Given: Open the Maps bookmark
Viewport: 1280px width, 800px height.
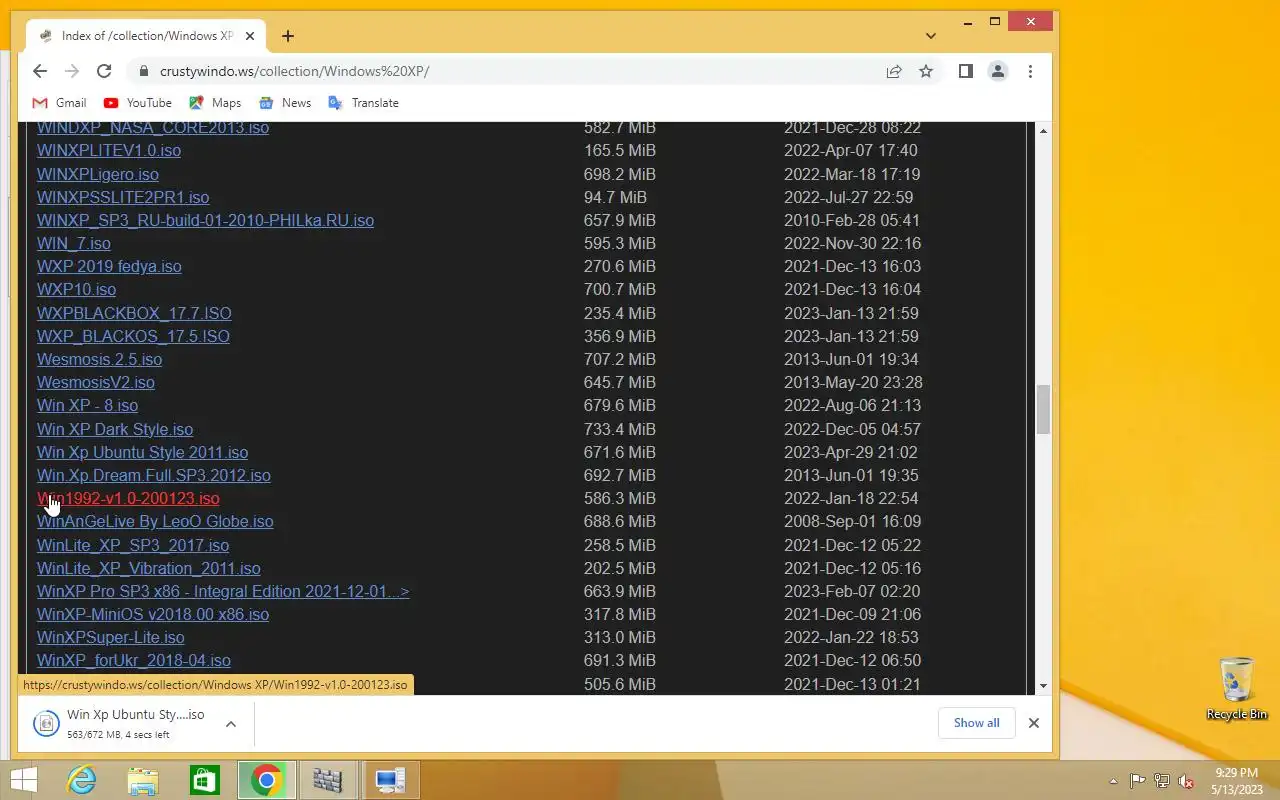Looking at the screenshot, I should point(215,103).
